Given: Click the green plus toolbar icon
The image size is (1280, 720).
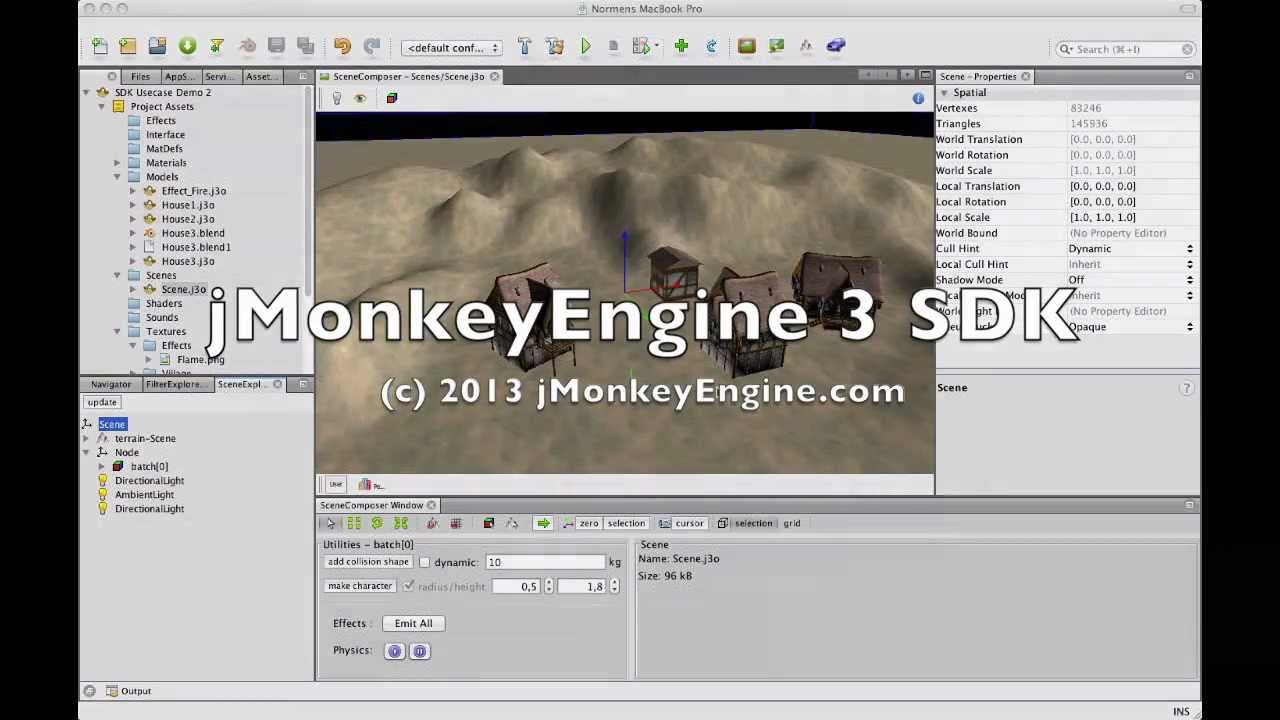Looking at the screenshot, I should (x=681, y=46).
